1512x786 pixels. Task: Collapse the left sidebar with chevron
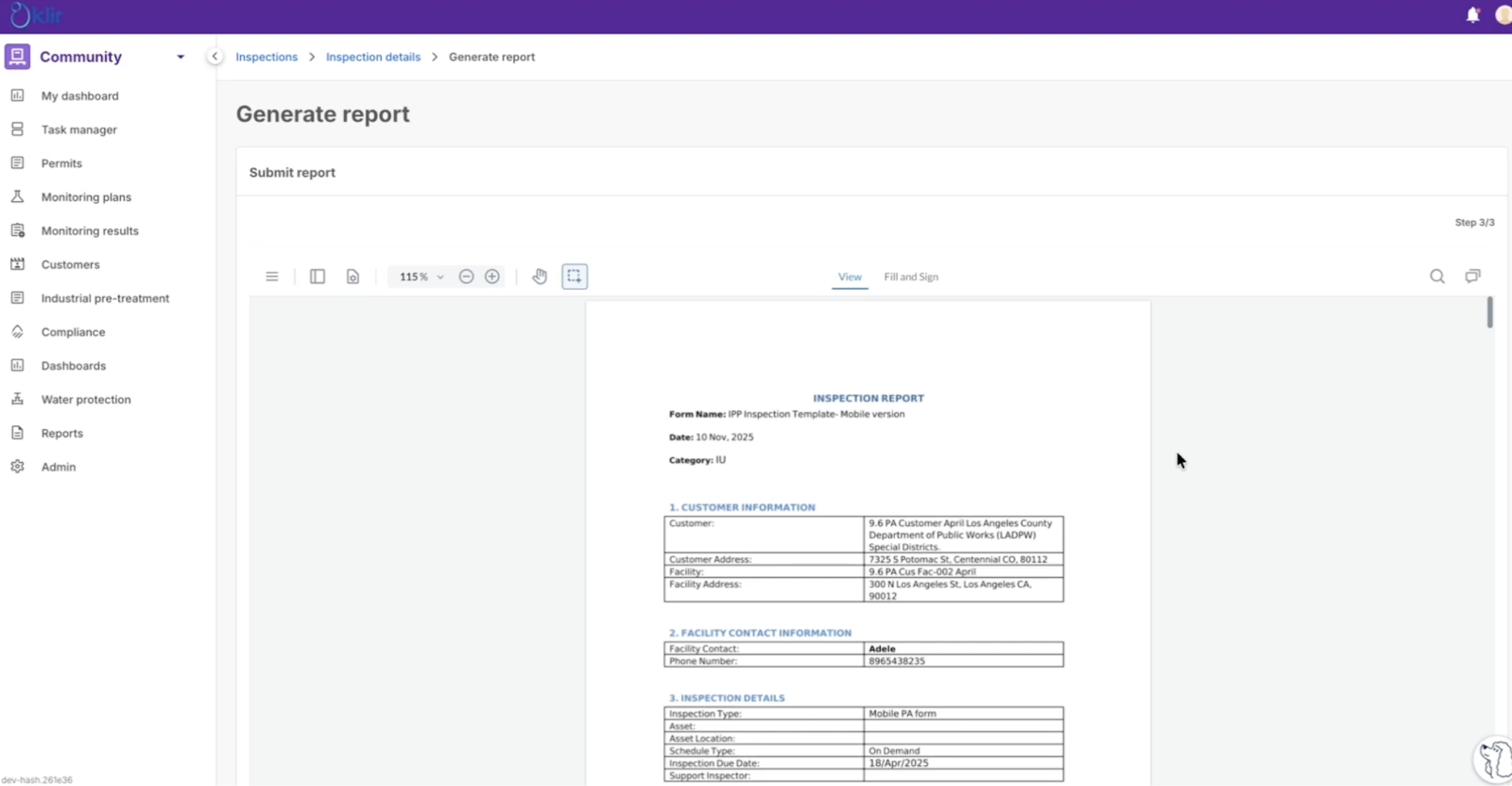[215, 57]
